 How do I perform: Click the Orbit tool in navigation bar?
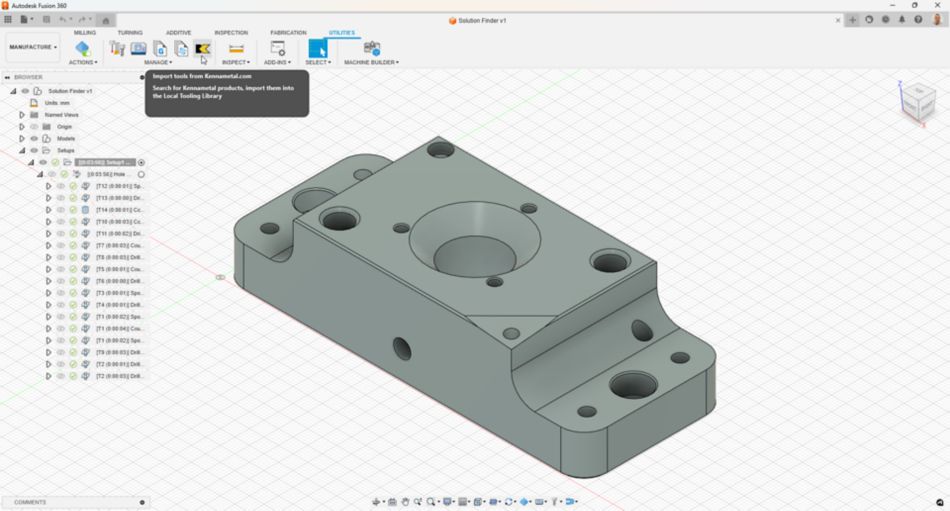[377, 501]
